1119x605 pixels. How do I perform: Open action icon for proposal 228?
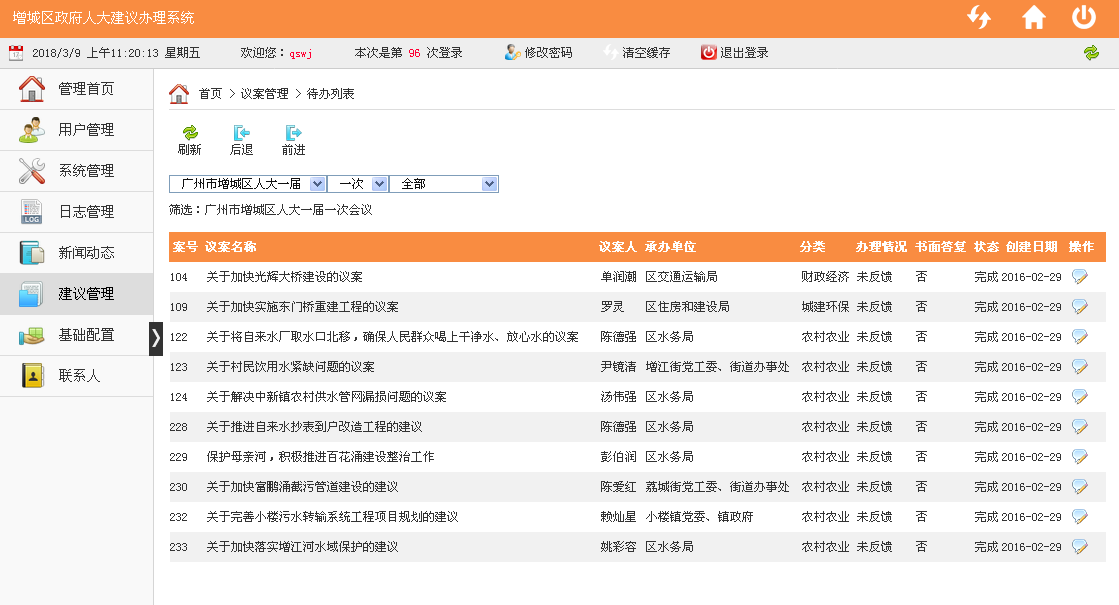click(x=1080, y=427)
